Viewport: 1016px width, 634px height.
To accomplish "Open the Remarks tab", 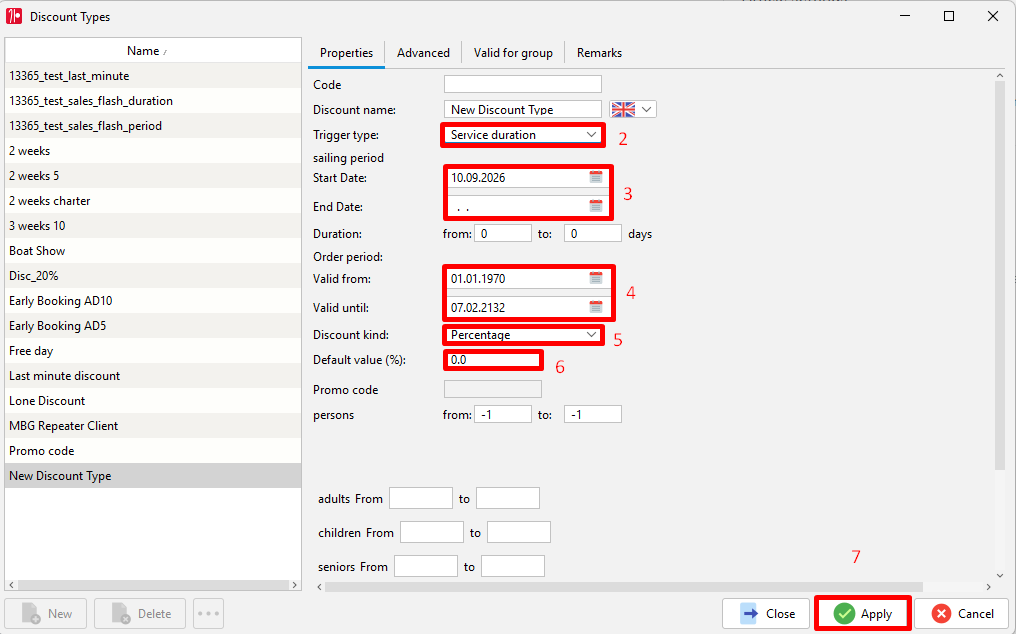I will (599, 53).
